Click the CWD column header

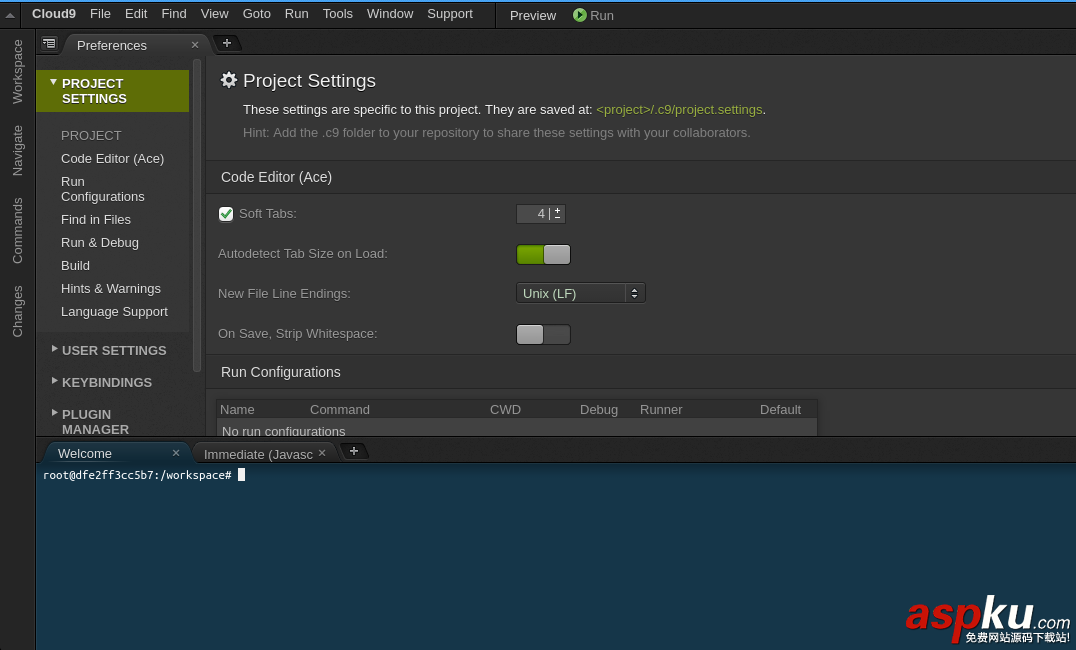505,409
